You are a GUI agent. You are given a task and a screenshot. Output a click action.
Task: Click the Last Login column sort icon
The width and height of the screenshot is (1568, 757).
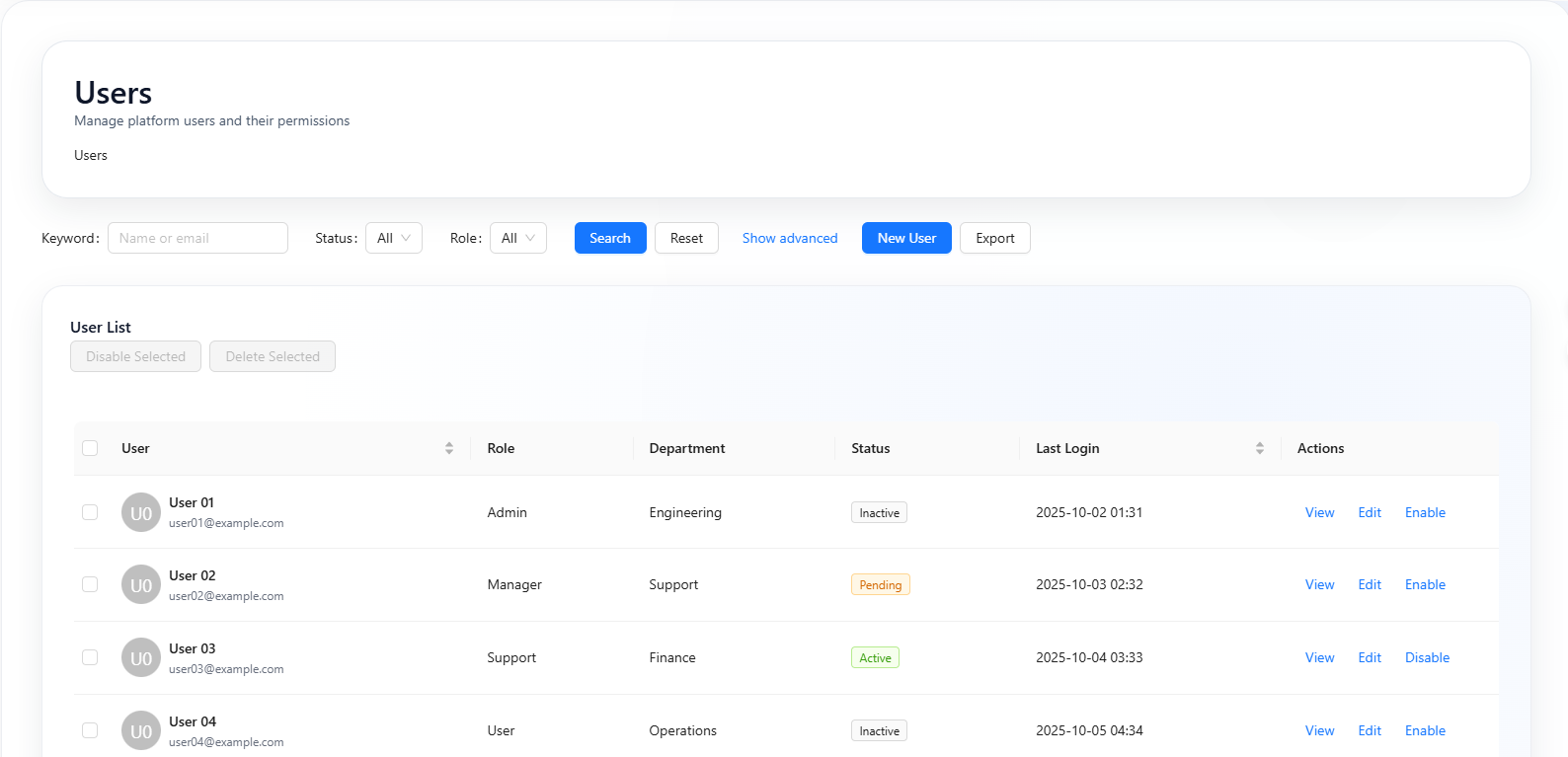(x=1259, y=448)
